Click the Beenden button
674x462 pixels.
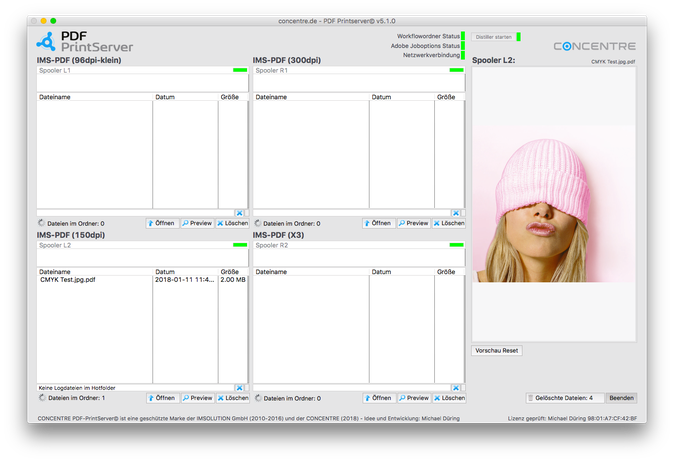point(622,398)
